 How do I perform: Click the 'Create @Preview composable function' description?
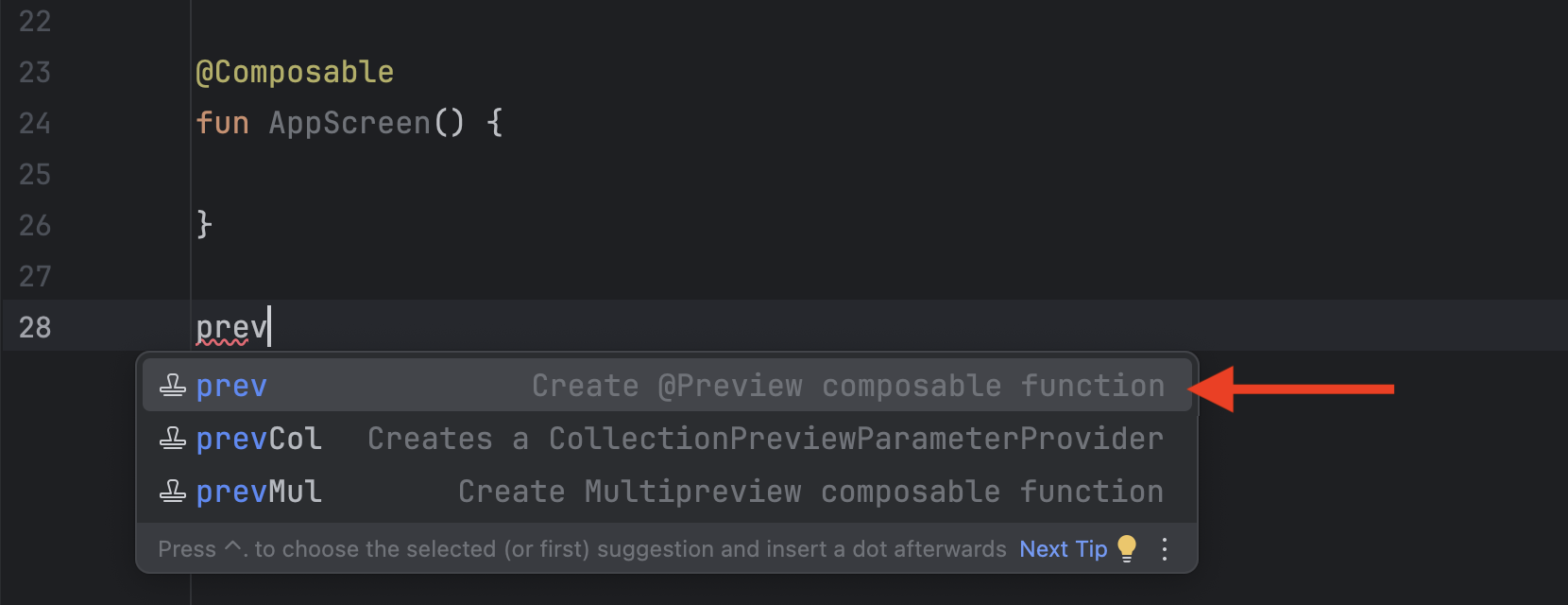pyautogui.click(x=847, y=386)
